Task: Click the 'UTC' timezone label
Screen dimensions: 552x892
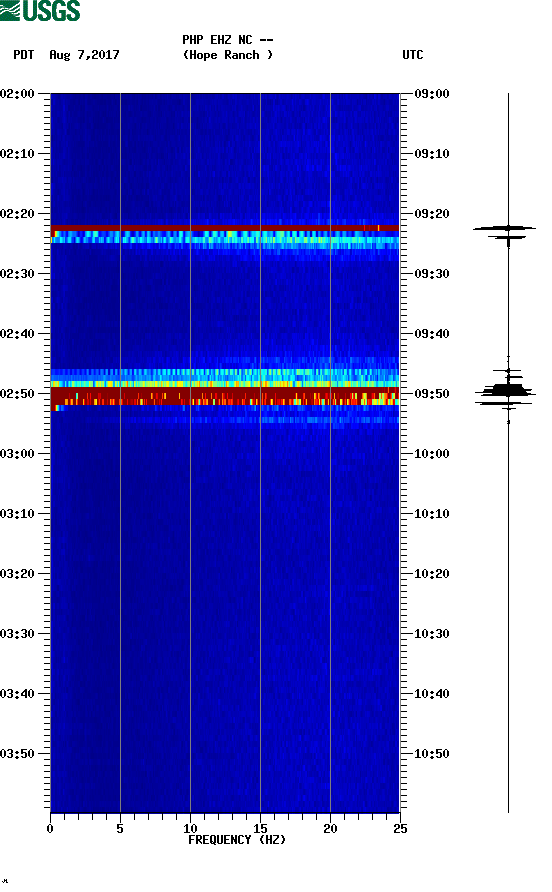Action: click(413, 55)
